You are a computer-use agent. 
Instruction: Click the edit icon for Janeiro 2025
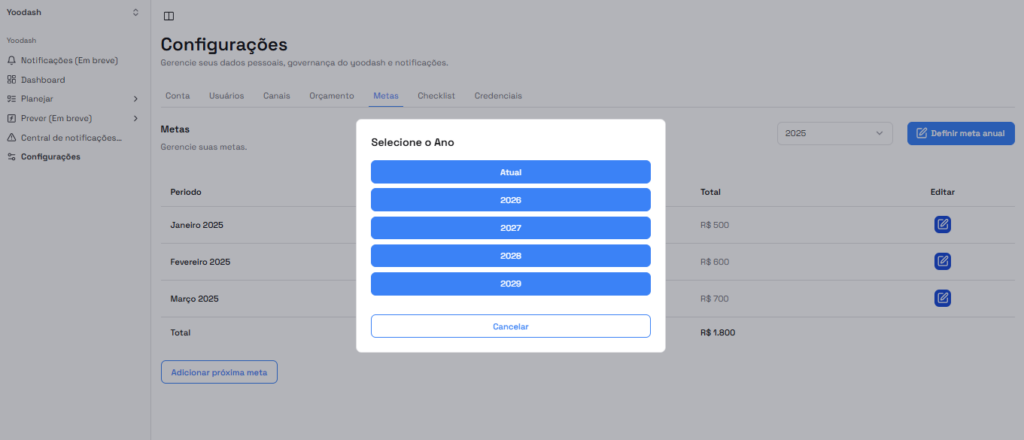[942, 224]
